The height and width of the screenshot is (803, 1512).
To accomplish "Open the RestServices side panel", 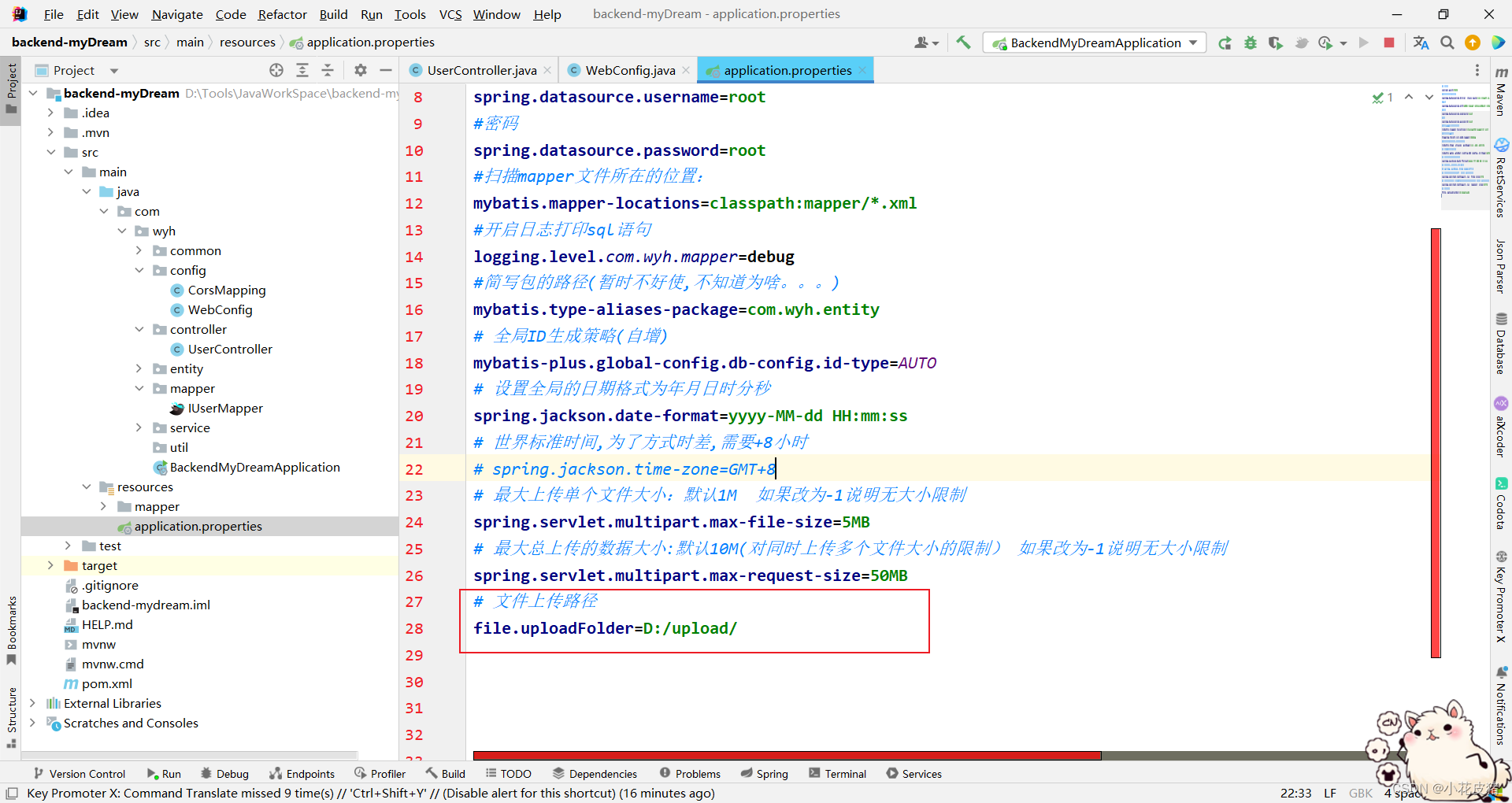I will click(1501, 178).
